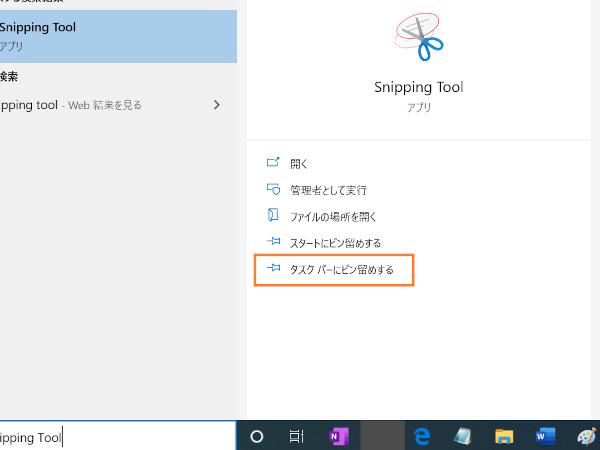The width and height of the screenshot is (600, 450).
Task: Click the アプリ label under the Snipping Tool title
Action: [419, 107]
